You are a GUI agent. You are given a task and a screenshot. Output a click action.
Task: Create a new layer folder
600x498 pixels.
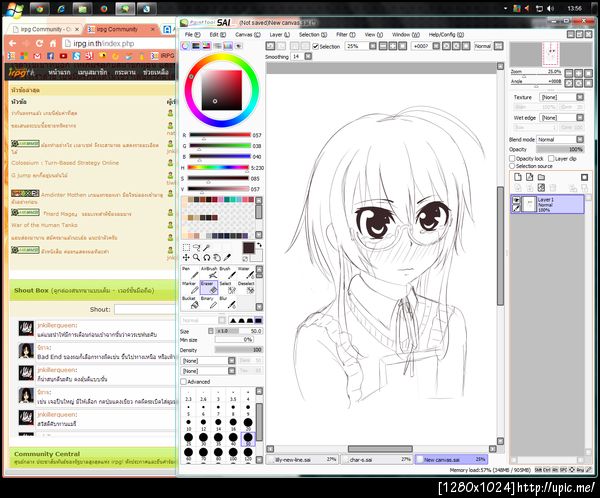click(x=541, y=177)
